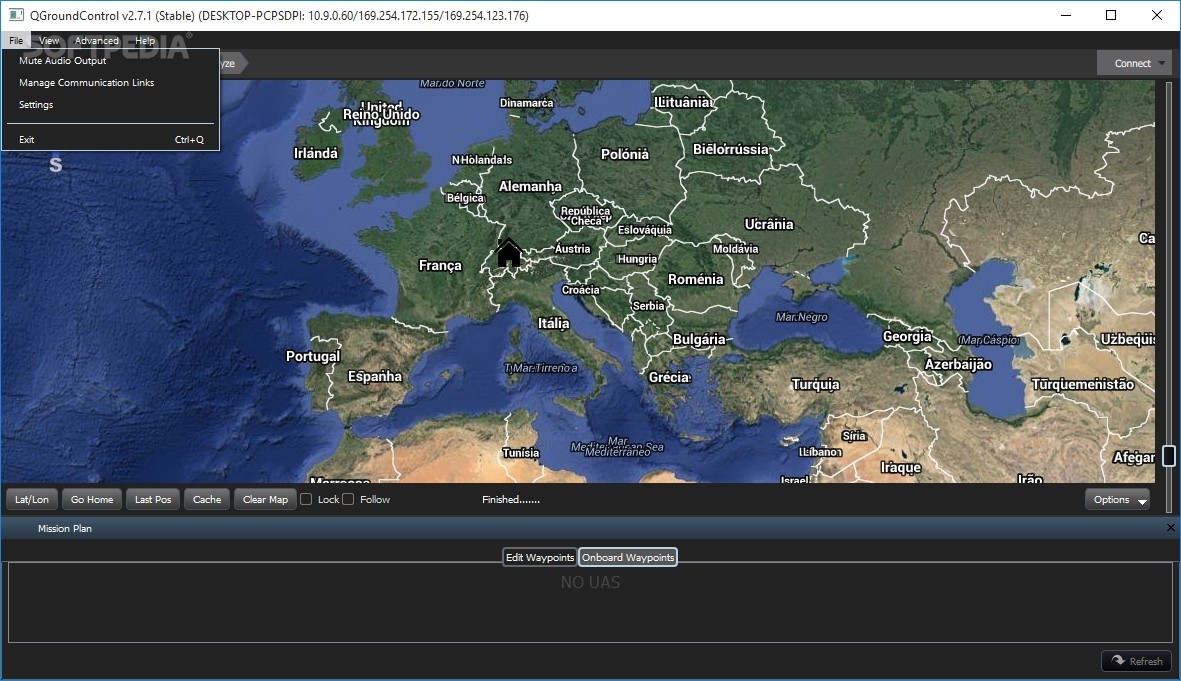
Task: Click the Tunísia label on the map
Action: pos(521,453)
